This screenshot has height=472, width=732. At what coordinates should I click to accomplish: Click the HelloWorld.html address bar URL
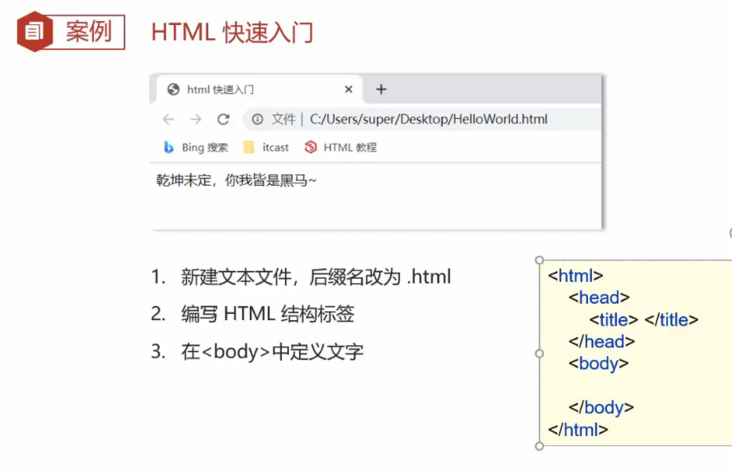tap(429, 120)
